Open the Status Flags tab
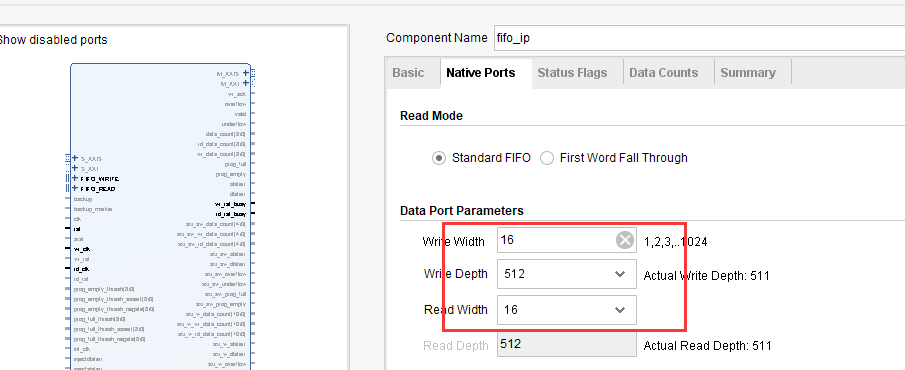The width and height of the screenshot is (905, 370). pos(572,73)
